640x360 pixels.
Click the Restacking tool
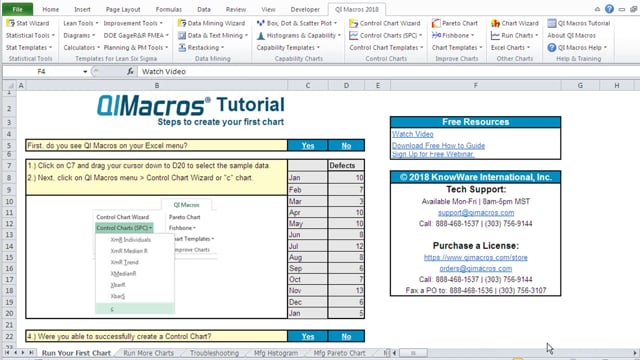[x=201, y=48]
